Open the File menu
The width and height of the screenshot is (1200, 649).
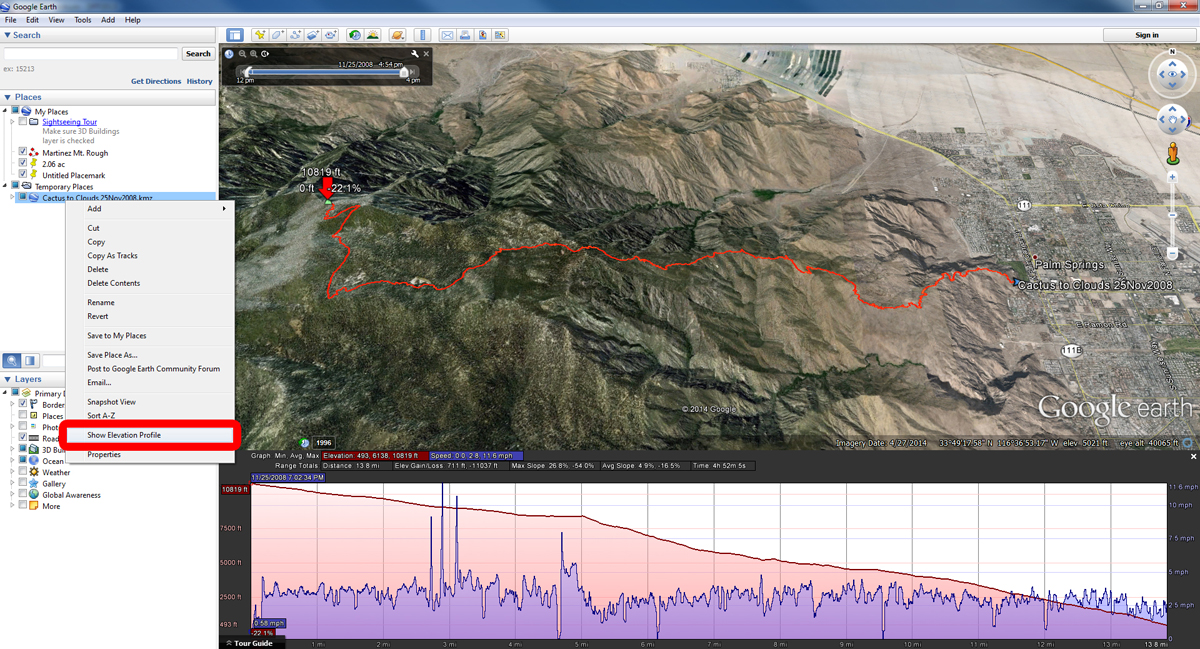pyautogui.click(x=11, y=20)
